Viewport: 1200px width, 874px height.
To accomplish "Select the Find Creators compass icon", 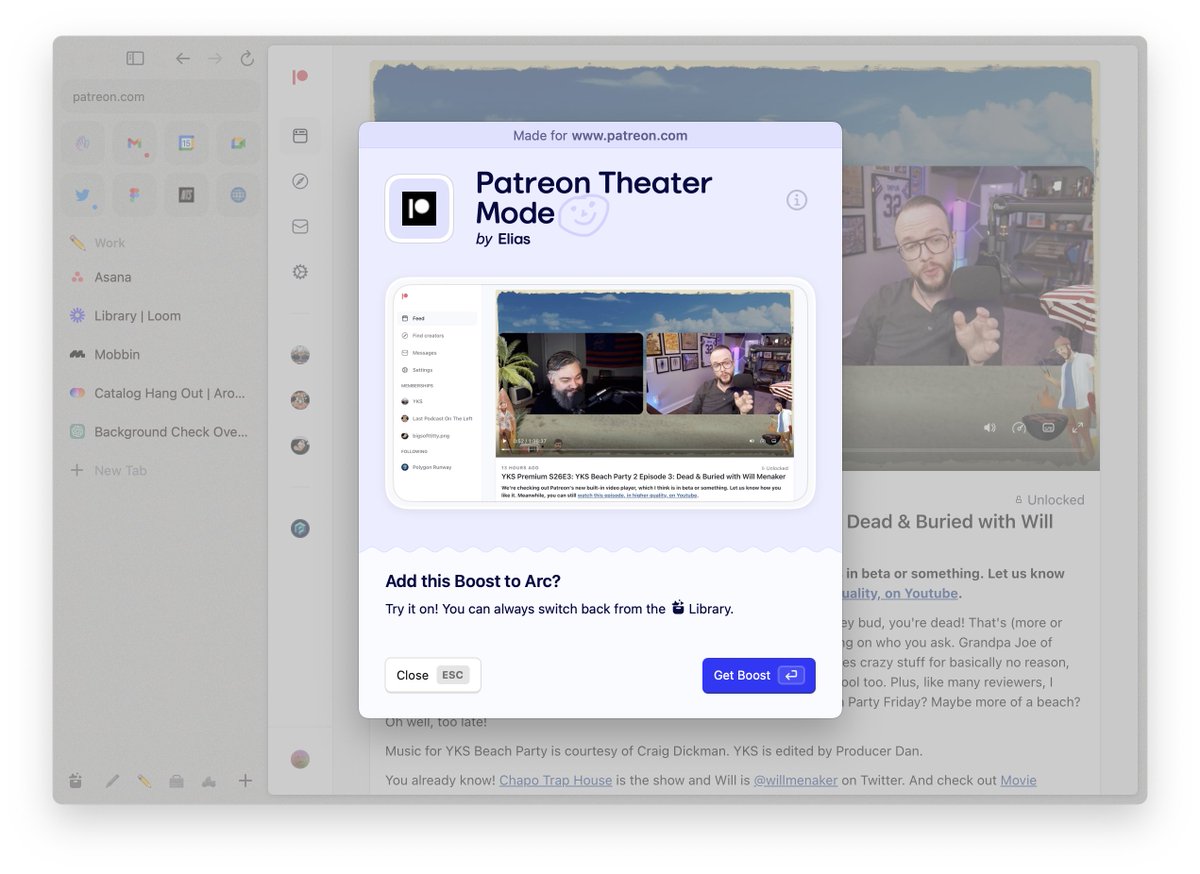I will click(300, 181).
